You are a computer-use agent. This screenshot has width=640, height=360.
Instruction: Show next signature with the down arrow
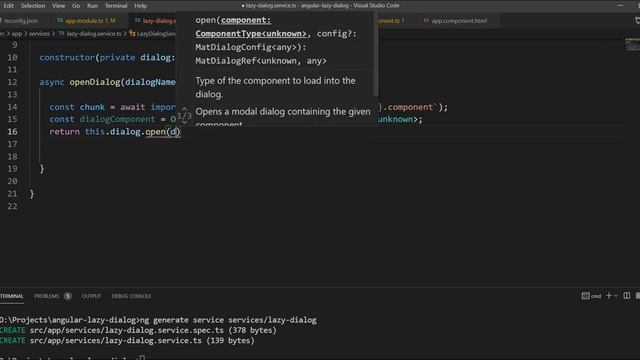click(184, 122)
